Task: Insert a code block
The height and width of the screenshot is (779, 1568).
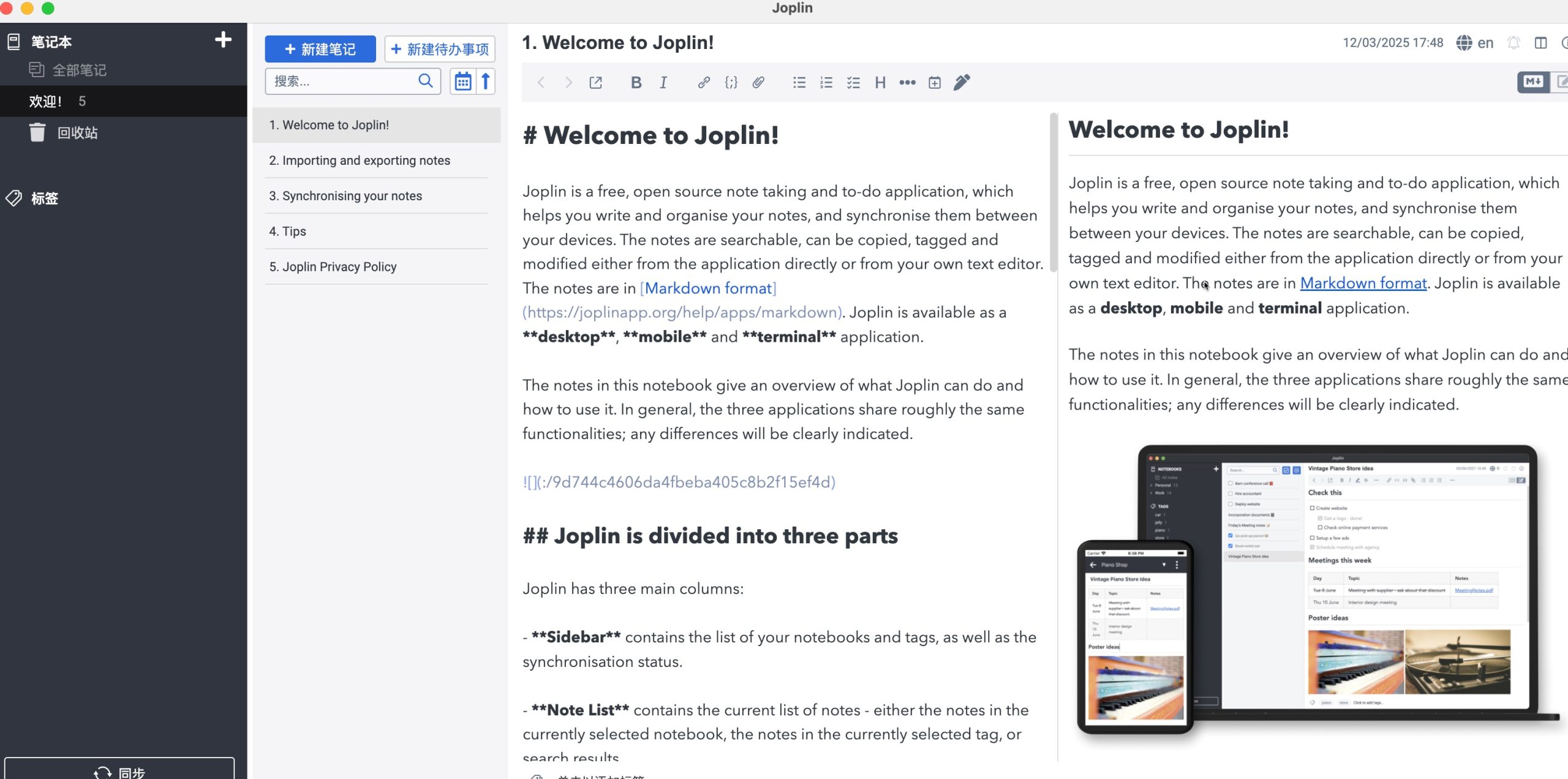Action: coord(731,83)
